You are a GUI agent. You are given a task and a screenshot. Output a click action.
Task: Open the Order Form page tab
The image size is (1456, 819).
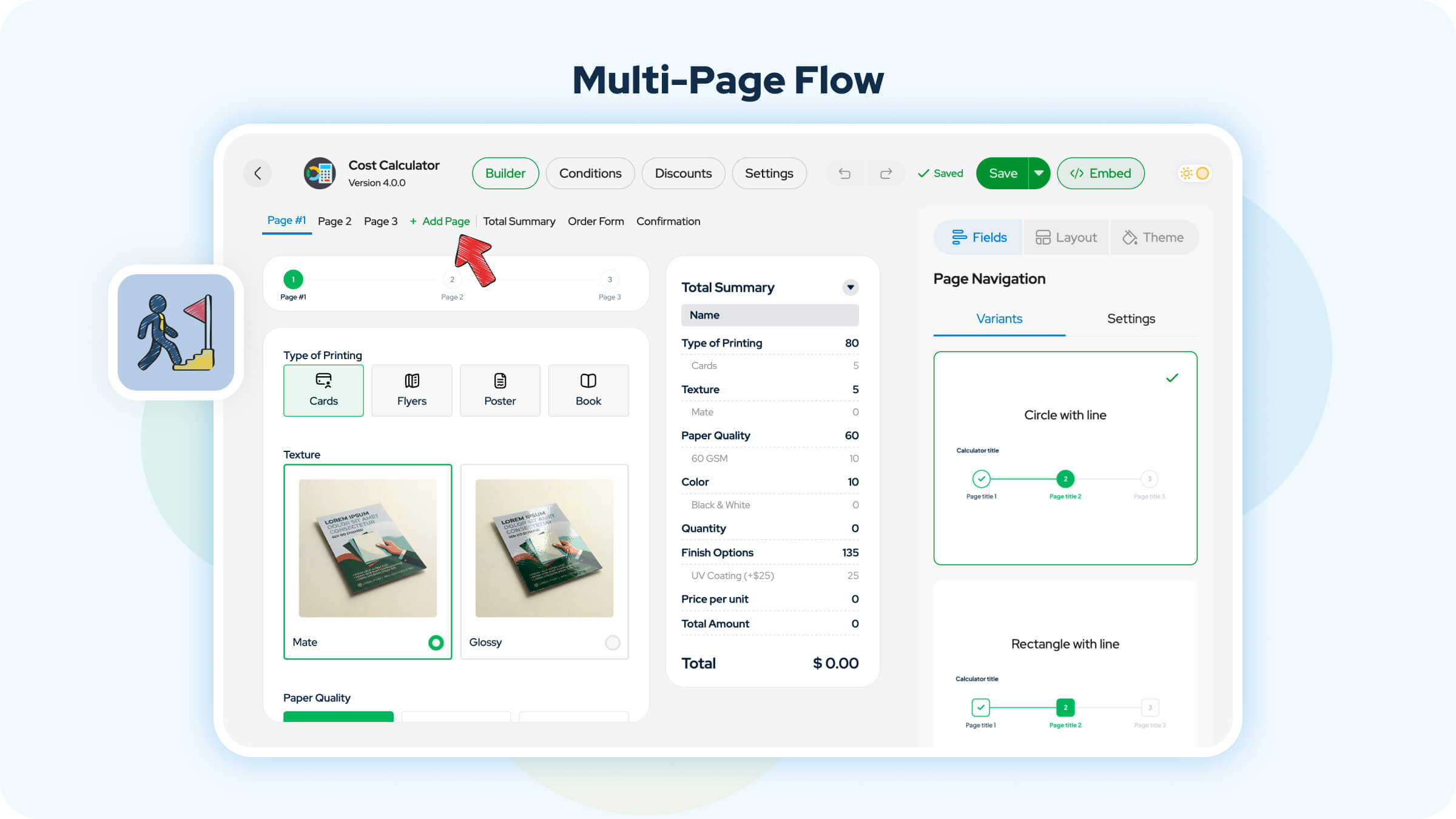tap(596, 221)
